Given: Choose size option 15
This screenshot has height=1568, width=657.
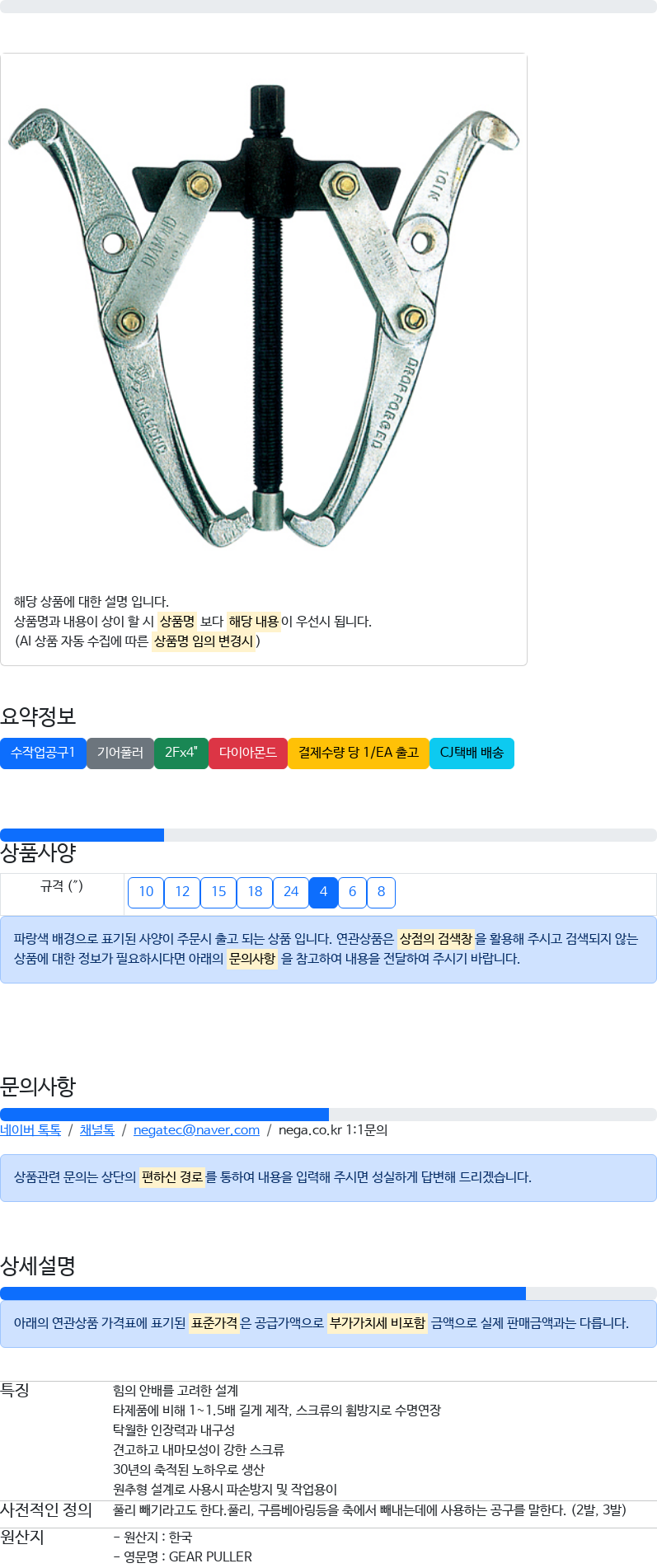Looking at the screenshot, I should (x=218, y=892).
